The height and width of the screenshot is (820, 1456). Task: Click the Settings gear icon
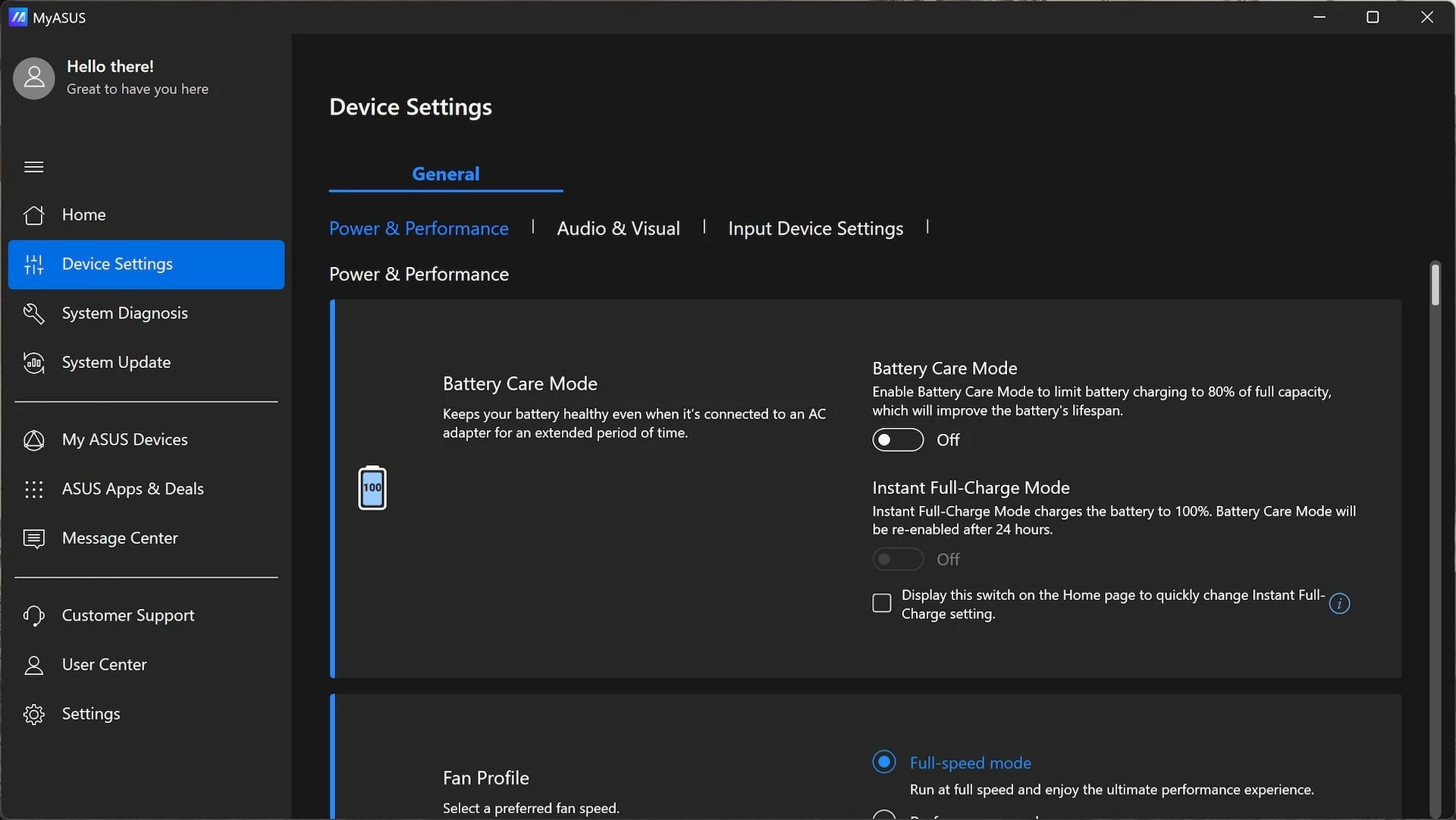click(33, 715)
